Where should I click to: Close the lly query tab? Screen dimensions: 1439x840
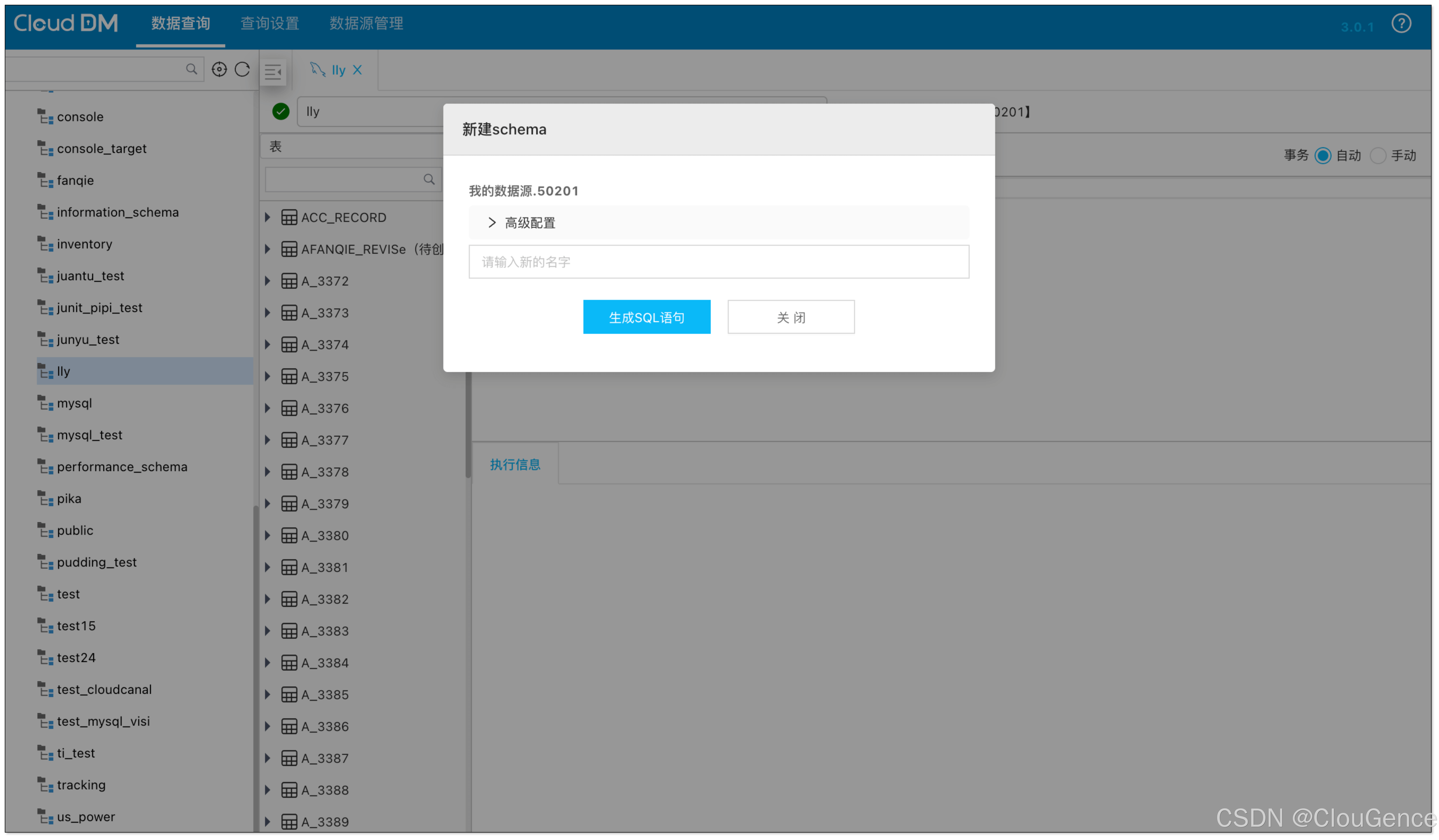(x=357, y=70)
